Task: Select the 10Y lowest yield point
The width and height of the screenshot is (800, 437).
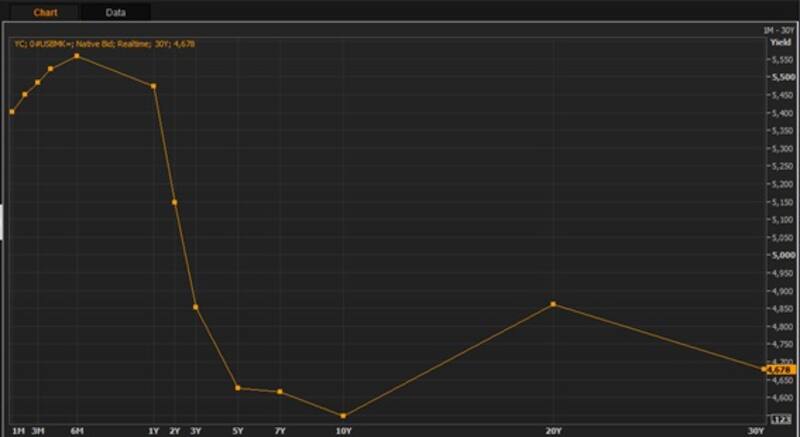Action: (343, 415)
